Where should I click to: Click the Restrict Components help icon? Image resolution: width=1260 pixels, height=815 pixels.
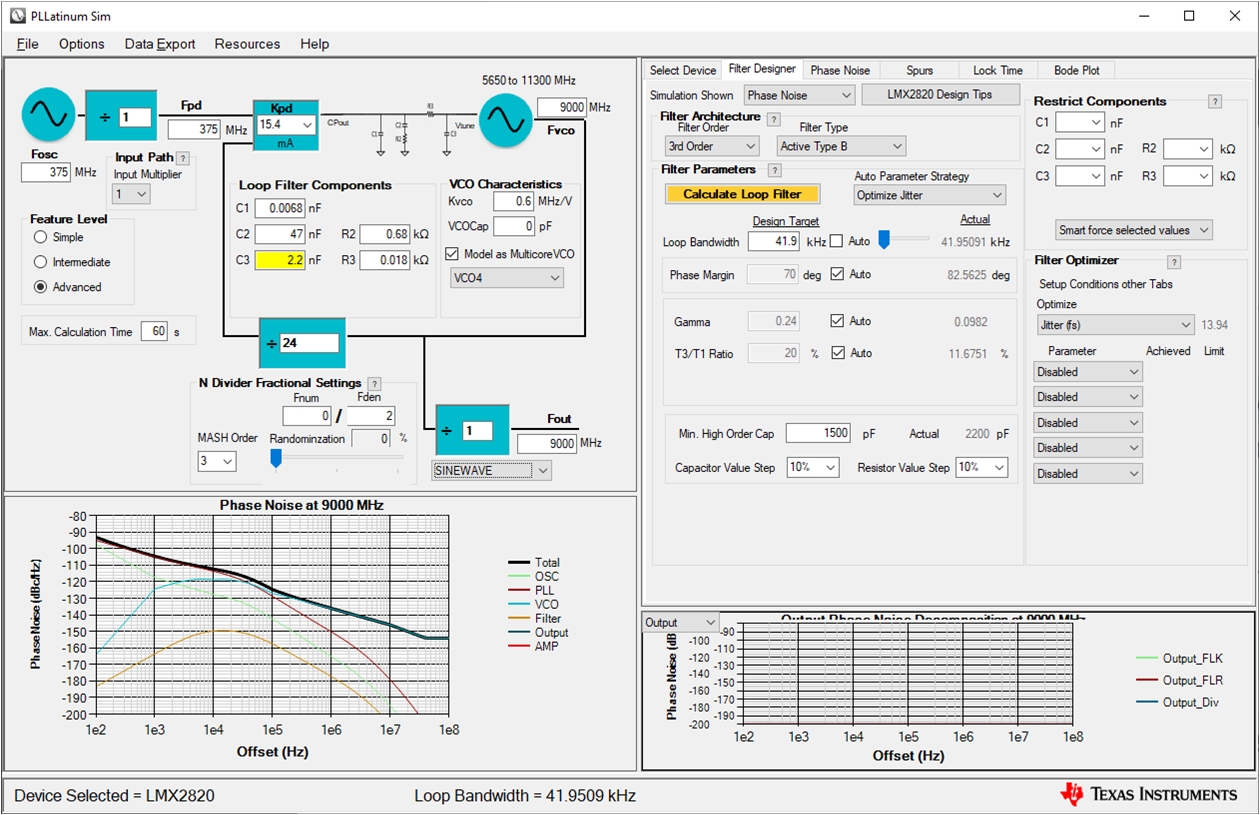click(1215, 102)
